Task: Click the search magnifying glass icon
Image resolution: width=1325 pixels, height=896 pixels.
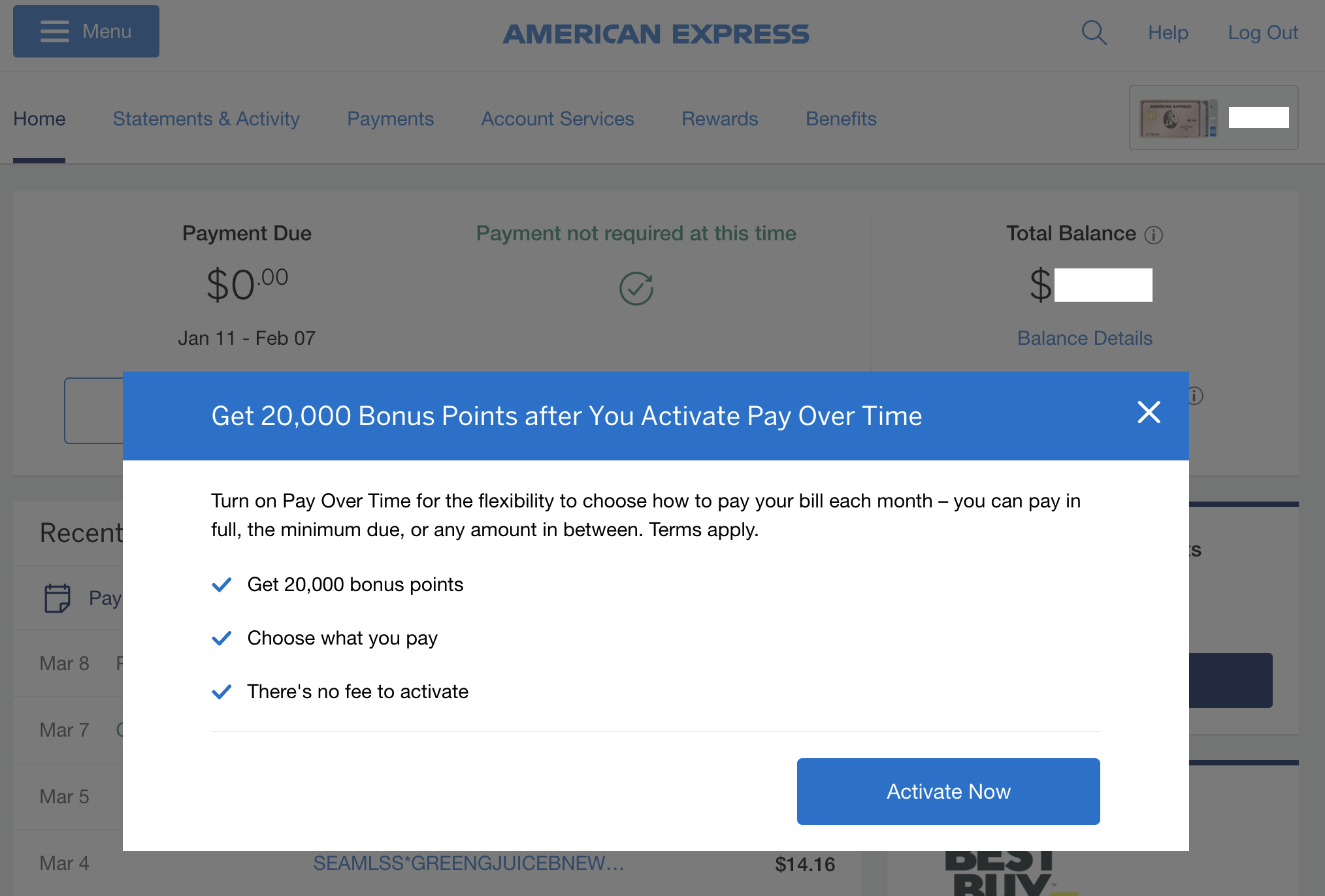Action: coord(1094,33)
